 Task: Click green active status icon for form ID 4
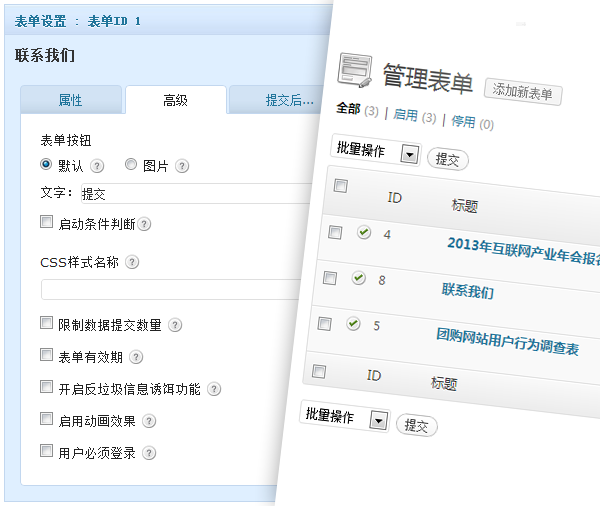pyautogui.click(x=364, y=232)
